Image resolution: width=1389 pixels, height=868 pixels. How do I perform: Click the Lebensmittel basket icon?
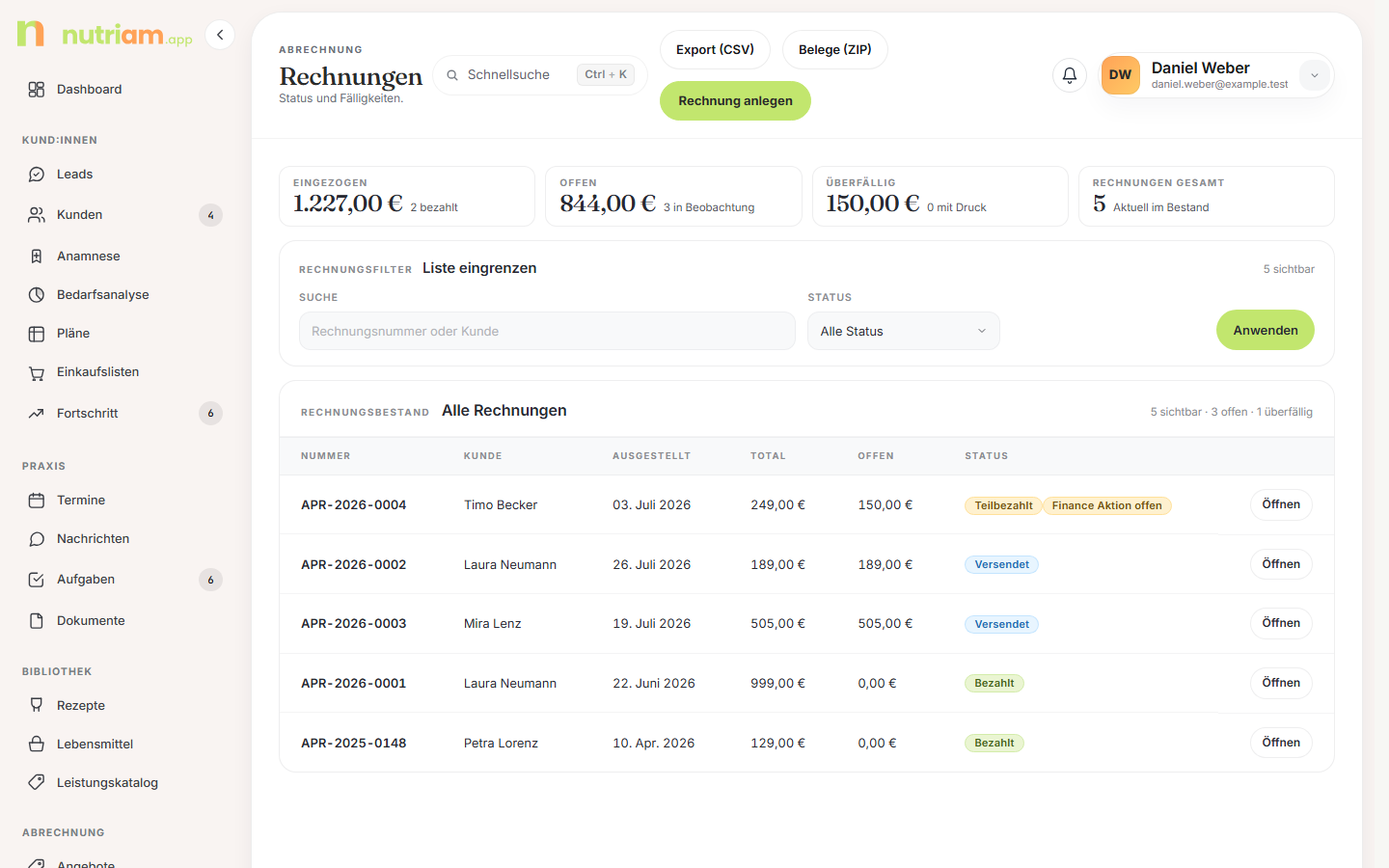click(37, 745)
